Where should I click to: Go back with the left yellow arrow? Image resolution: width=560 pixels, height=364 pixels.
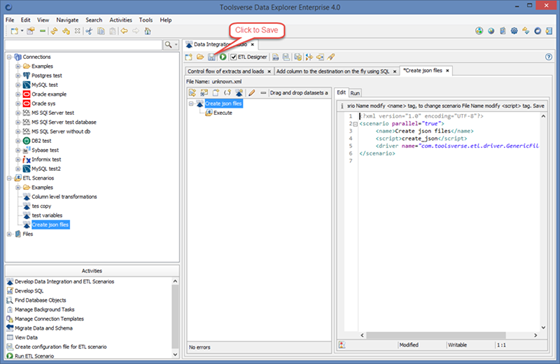coord(124,31)
